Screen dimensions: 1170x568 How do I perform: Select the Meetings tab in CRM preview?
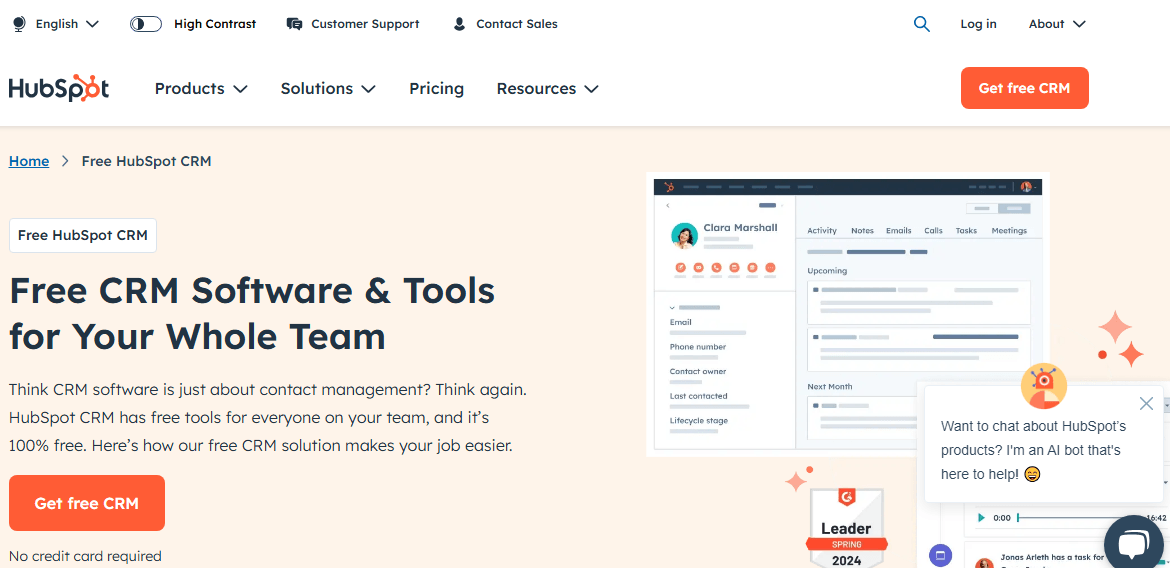[x=1009, y=231]
